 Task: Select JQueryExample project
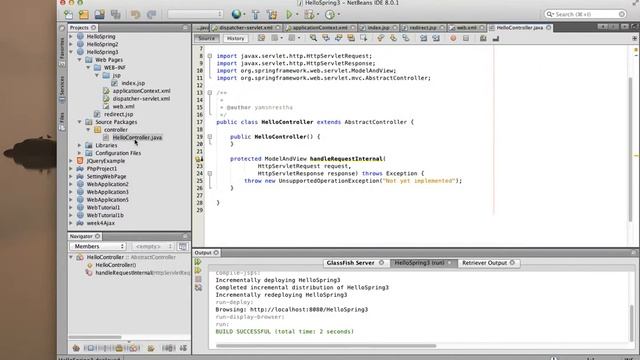(106, 161)
